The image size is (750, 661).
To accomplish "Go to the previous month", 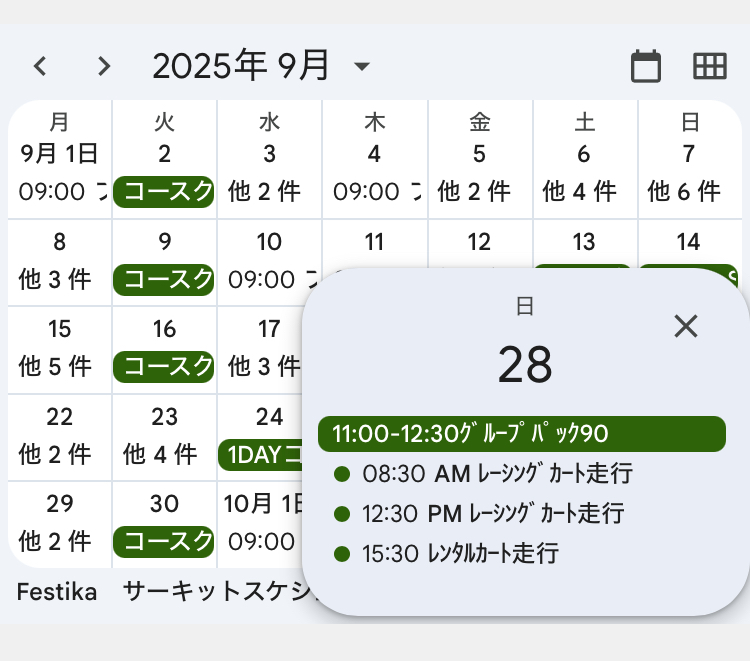I will pos(40,67).
